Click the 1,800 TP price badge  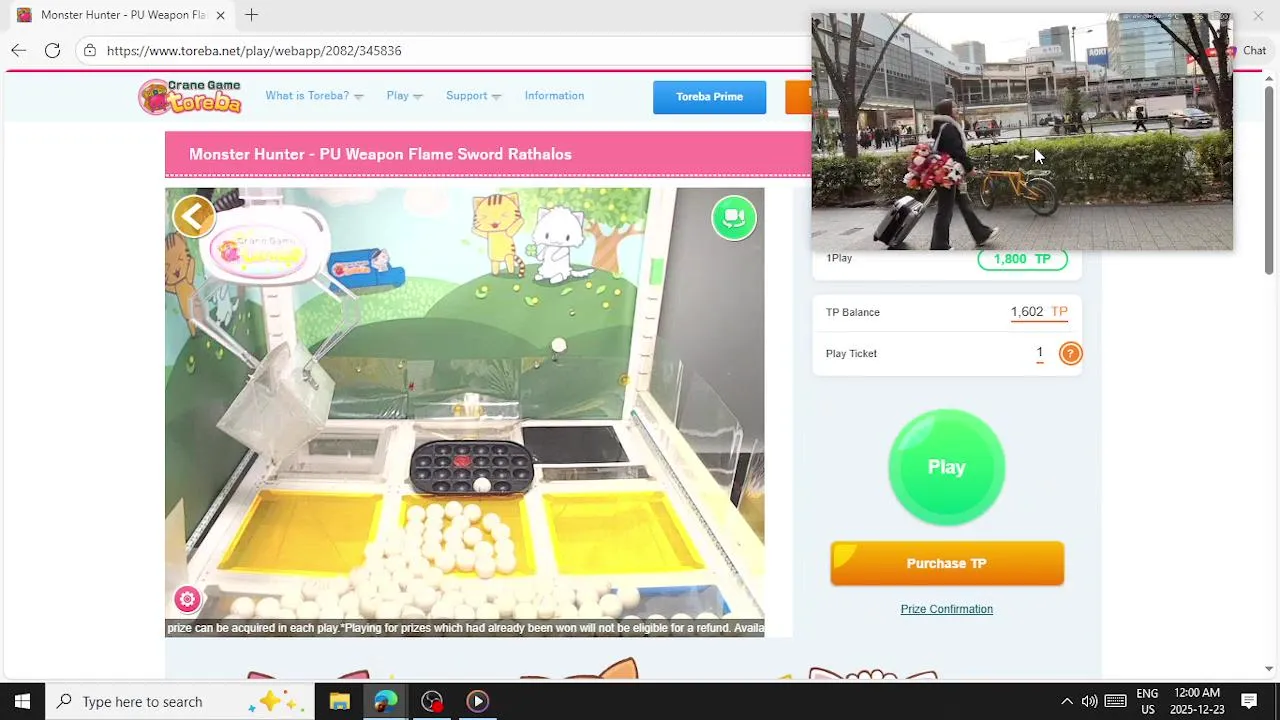(x=1022, y=259)
